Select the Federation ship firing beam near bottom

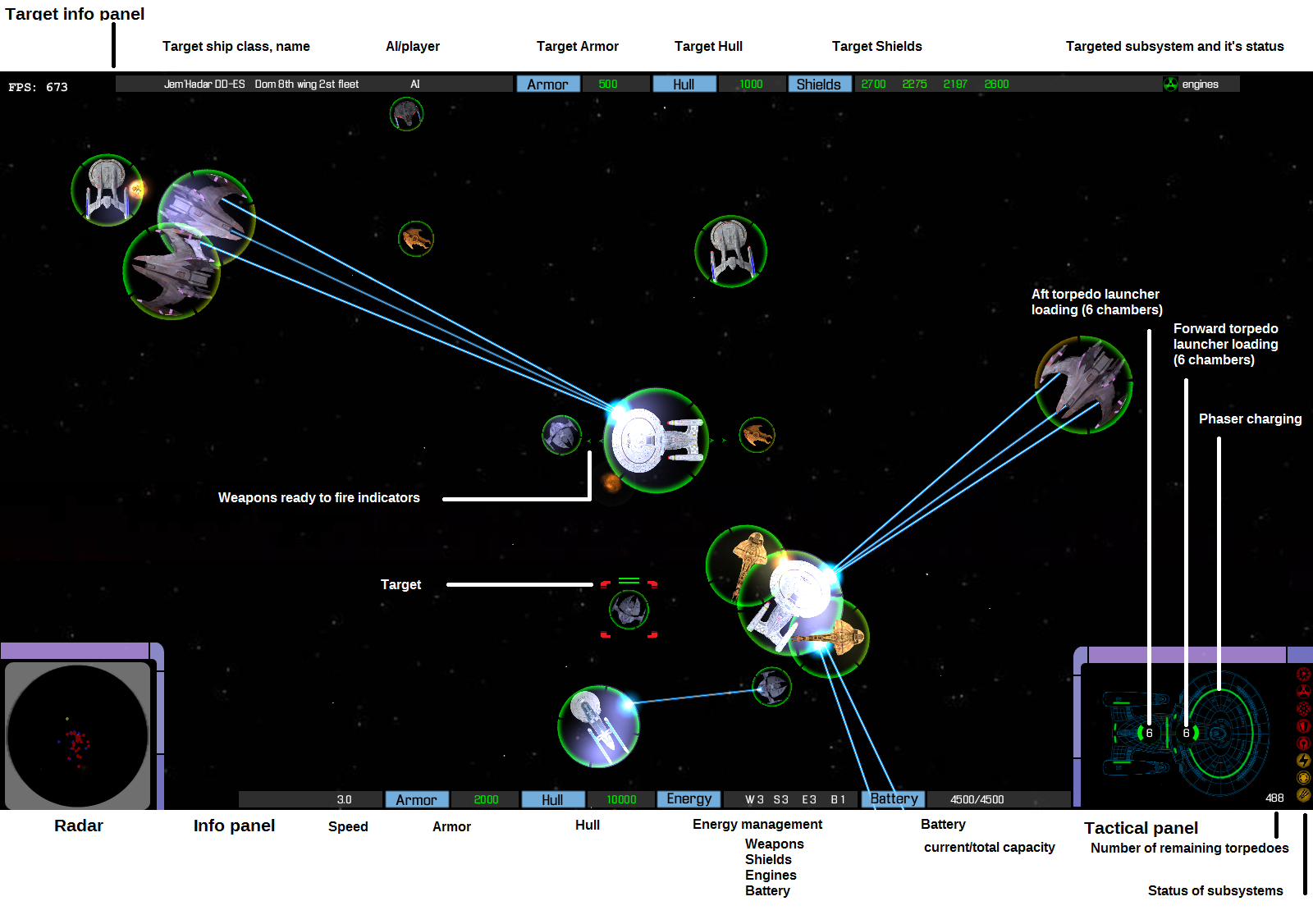coord(598,726)
